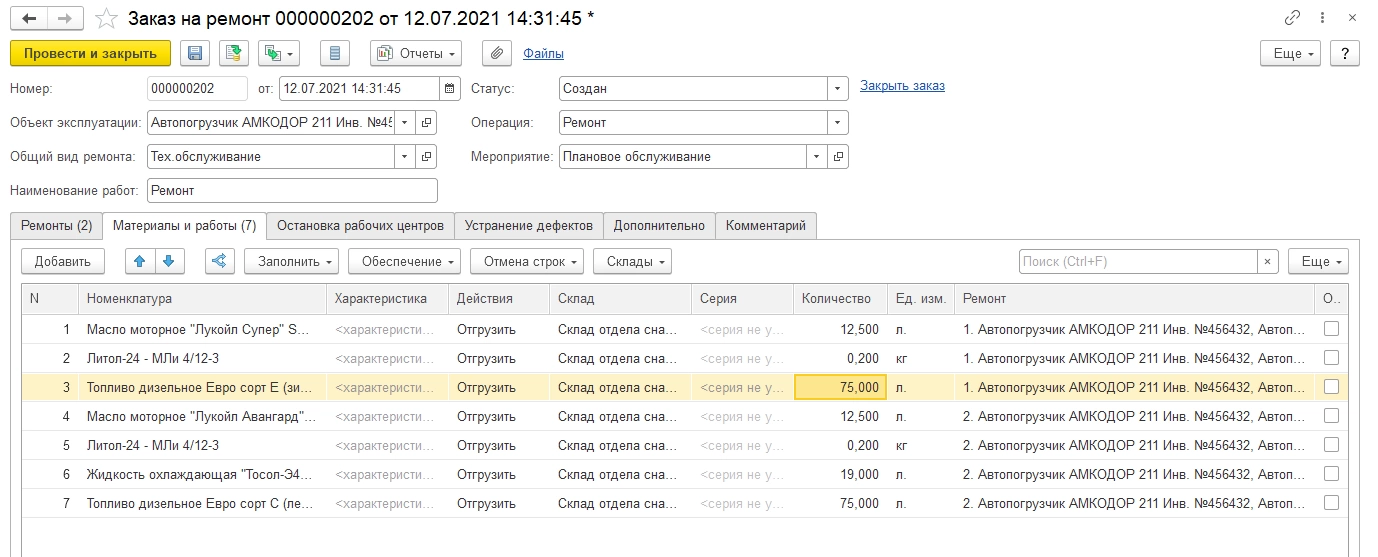1378x557 pixels.
Task: Switch to the Ремонты (2) tab
Action: [56, 226]
